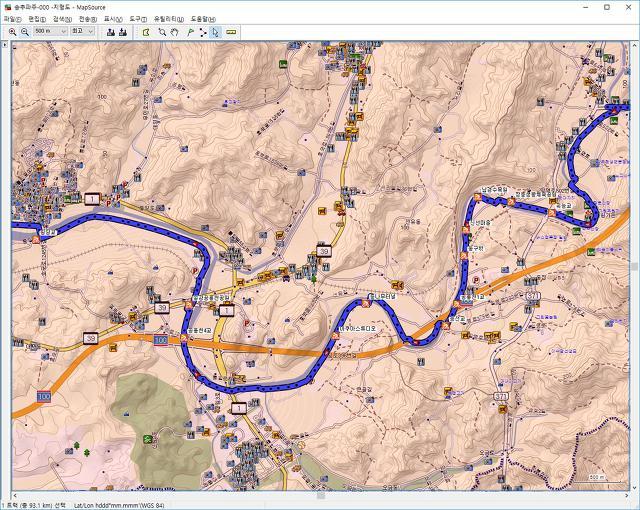Click the horizontal scrollbar thumb
This screenshot has width=640, height=510.
[x=321, y=495]
